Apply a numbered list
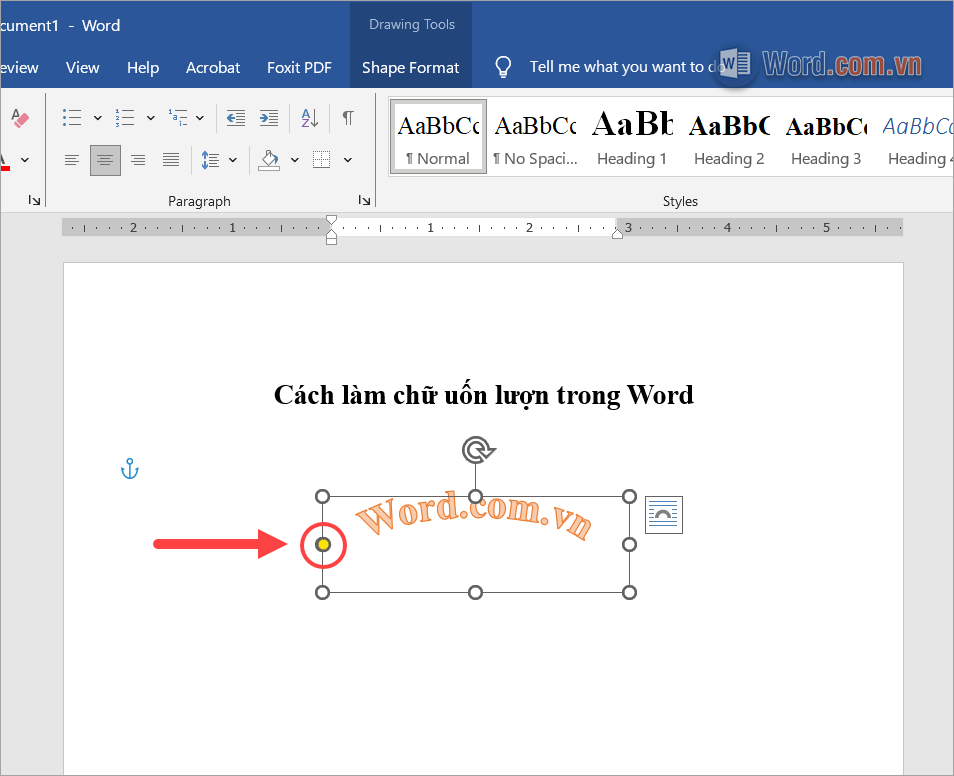Viewport: 954px width, 776px height. tap(123, 117)
